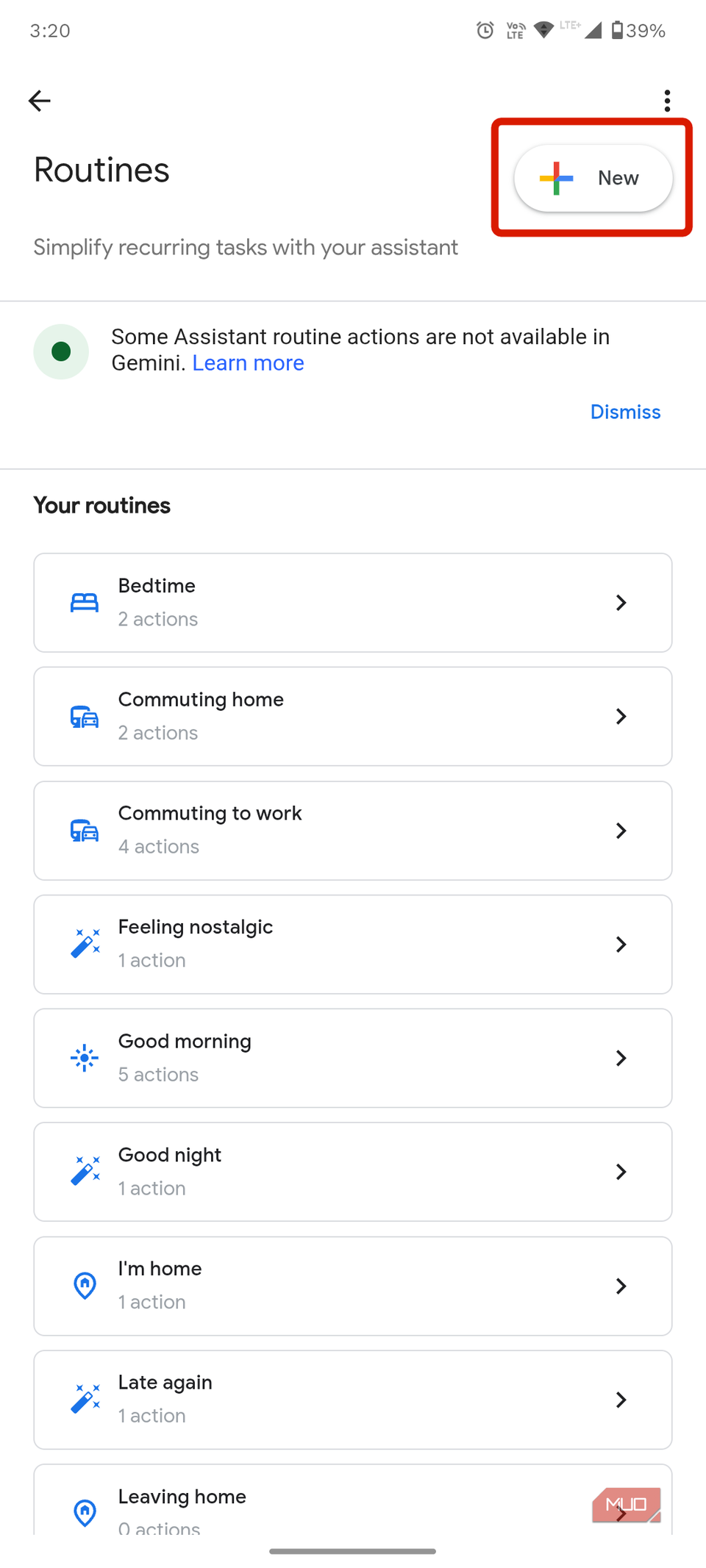Open the Commuting home routine chevron

(x=621, y=716)
